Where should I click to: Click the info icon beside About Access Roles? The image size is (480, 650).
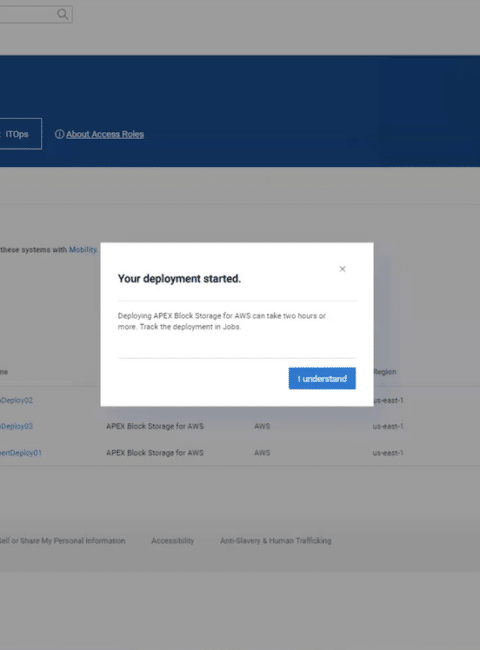pyautogui.click(x=60, y=134)
